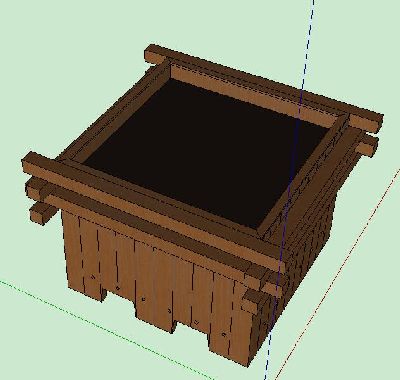400x380 pixels.
Task: Select the long rear top beam
Action: tap(264, 86)
